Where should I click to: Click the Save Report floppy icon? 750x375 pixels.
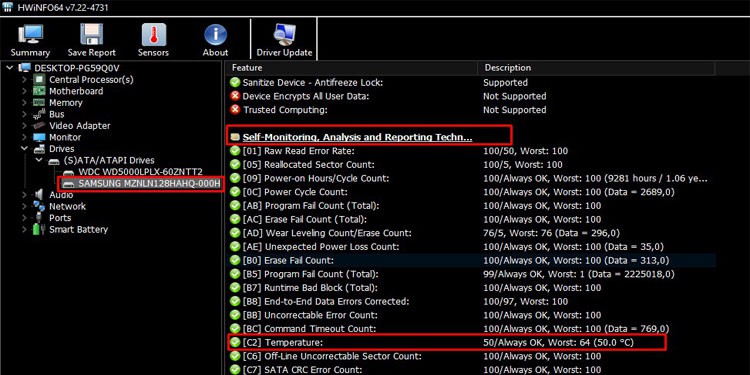coord(91,35)
